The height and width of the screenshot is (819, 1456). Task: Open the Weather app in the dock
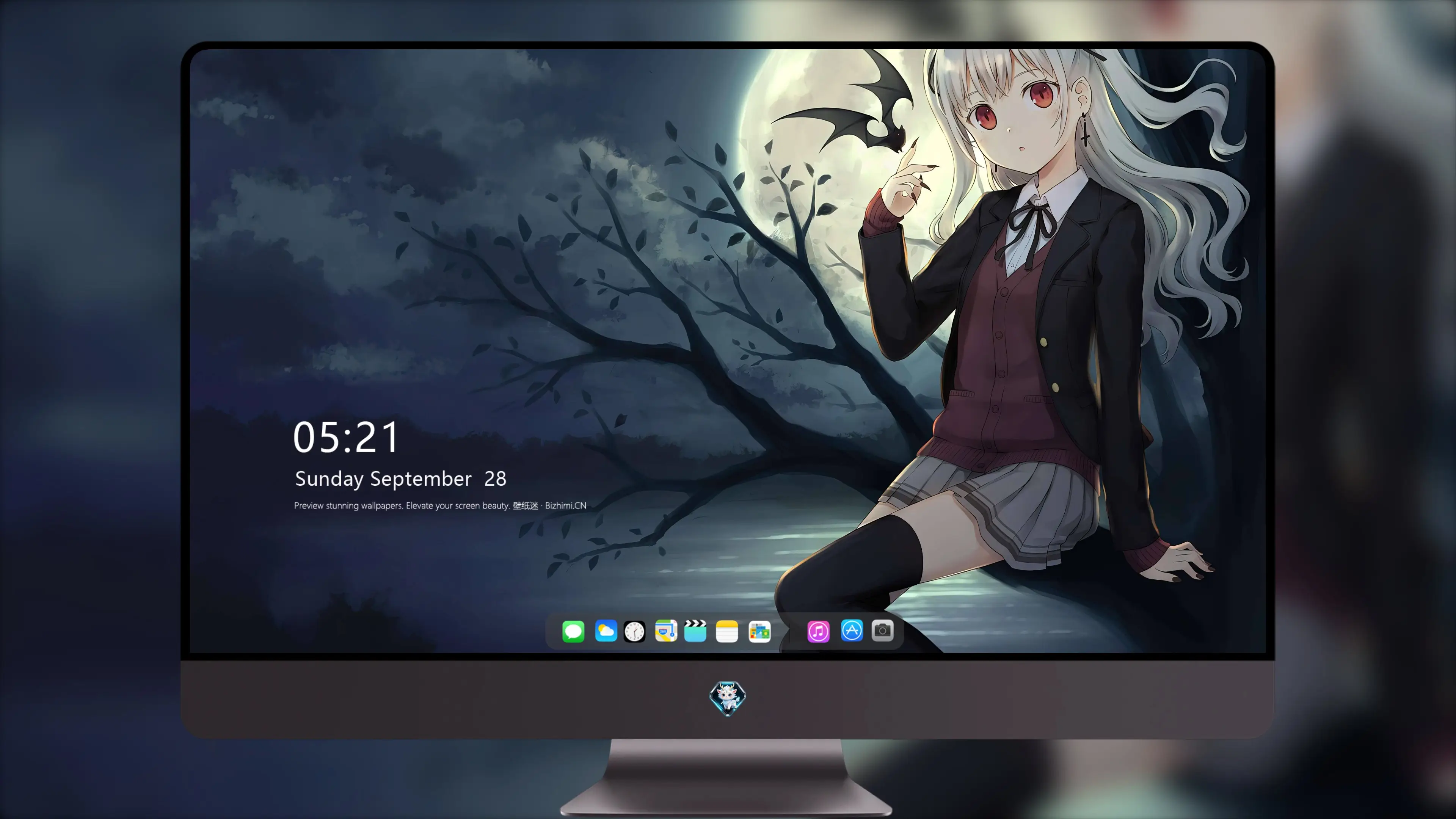pyautogui.click(x=606, y=631)
